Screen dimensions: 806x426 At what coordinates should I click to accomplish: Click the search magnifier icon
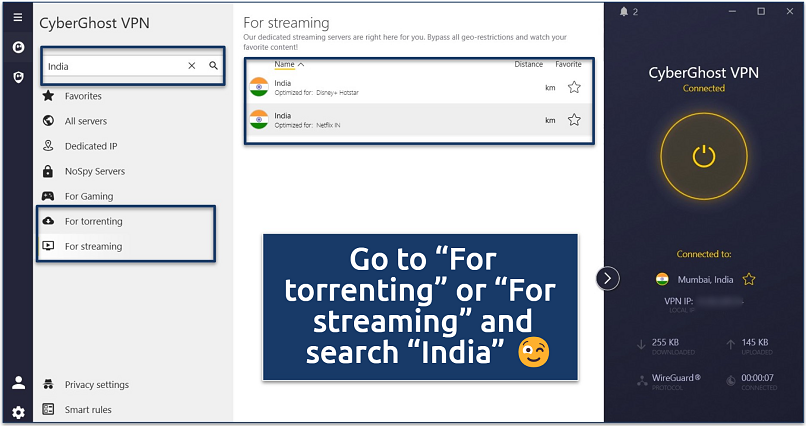coord(213,66)
